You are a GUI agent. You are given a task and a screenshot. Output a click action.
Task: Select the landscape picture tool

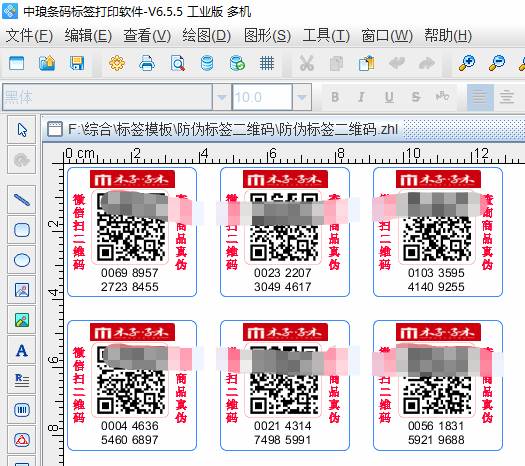pos(22,320)
